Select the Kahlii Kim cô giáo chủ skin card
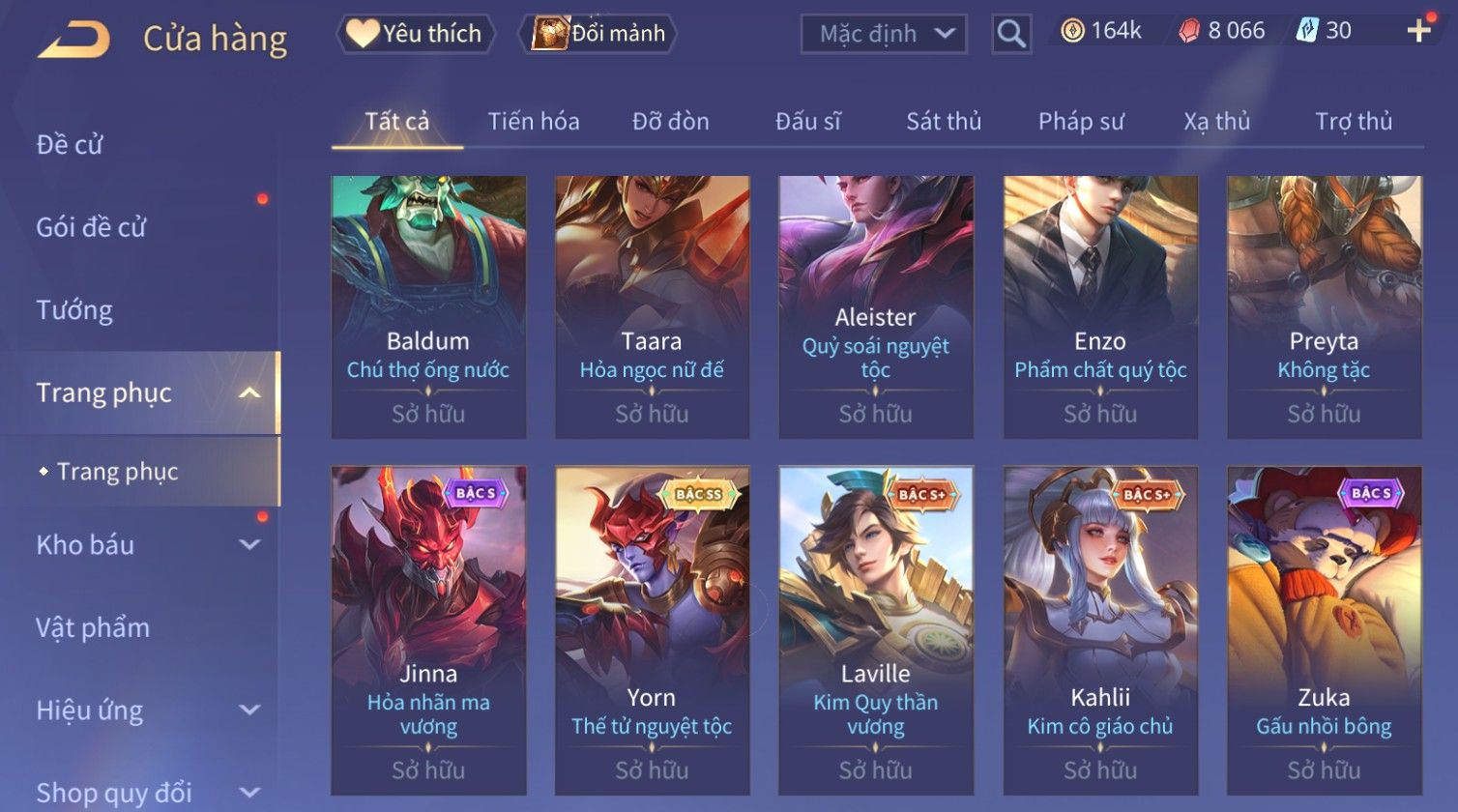 pyautogui.click(x=1100, y=630)
